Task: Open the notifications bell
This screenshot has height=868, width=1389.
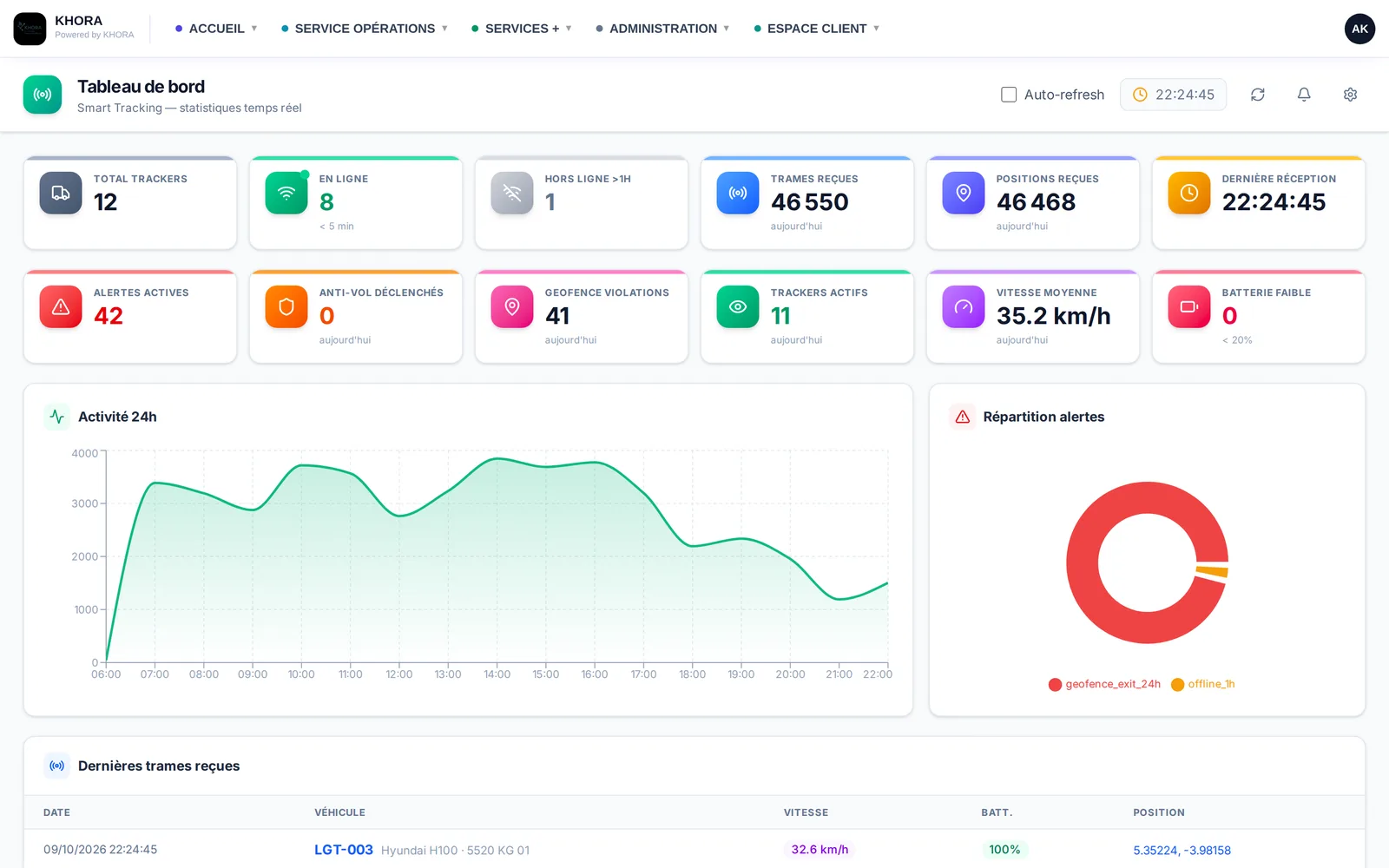Action: coord(1304,95)
